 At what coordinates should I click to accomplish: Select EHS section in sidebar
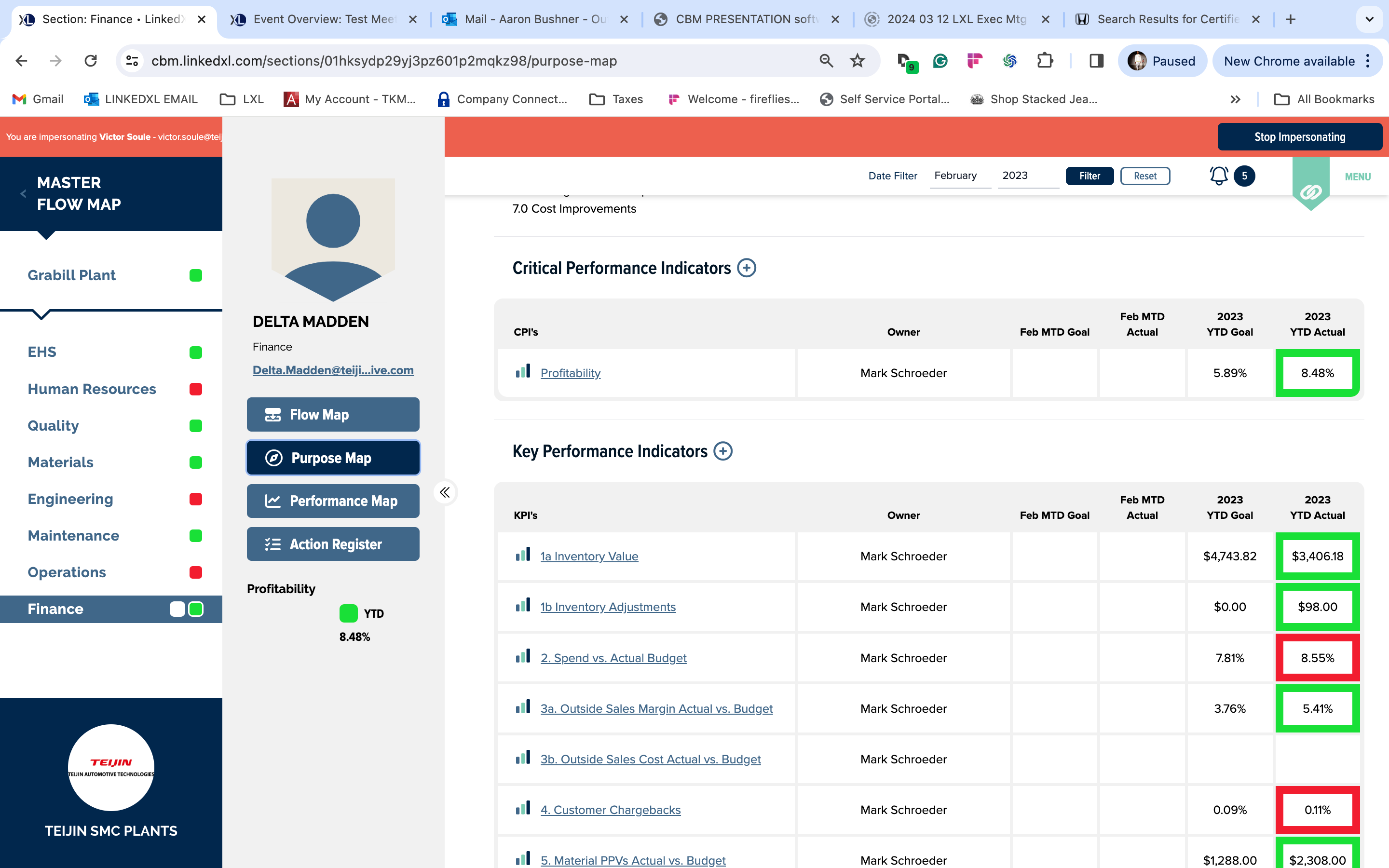[x=42, y=352]
